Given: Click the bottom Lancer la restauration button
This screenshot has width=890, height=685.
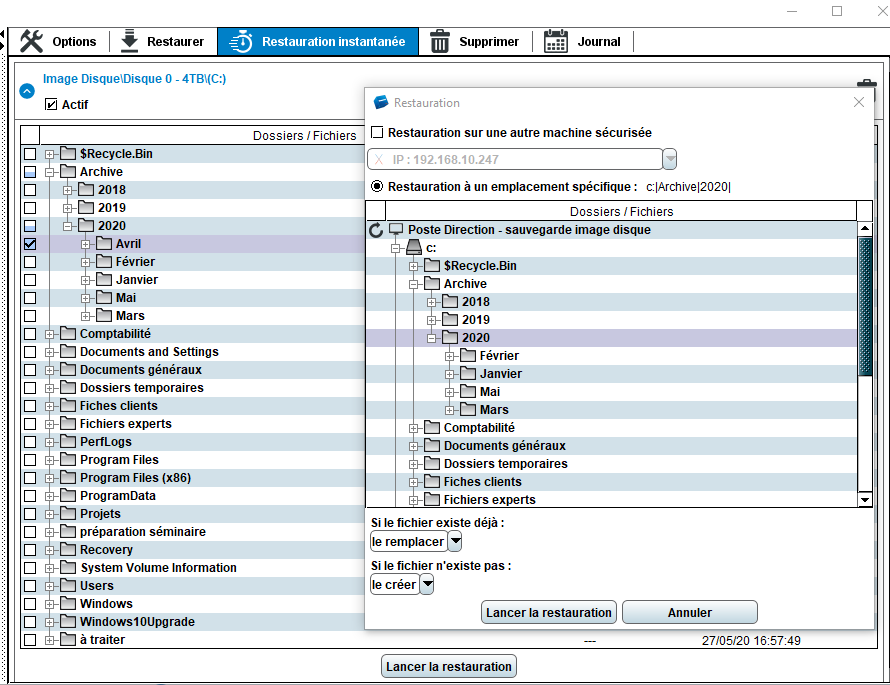Looking at the screenshot, I should pyautogui.click(x=448, y=666).
